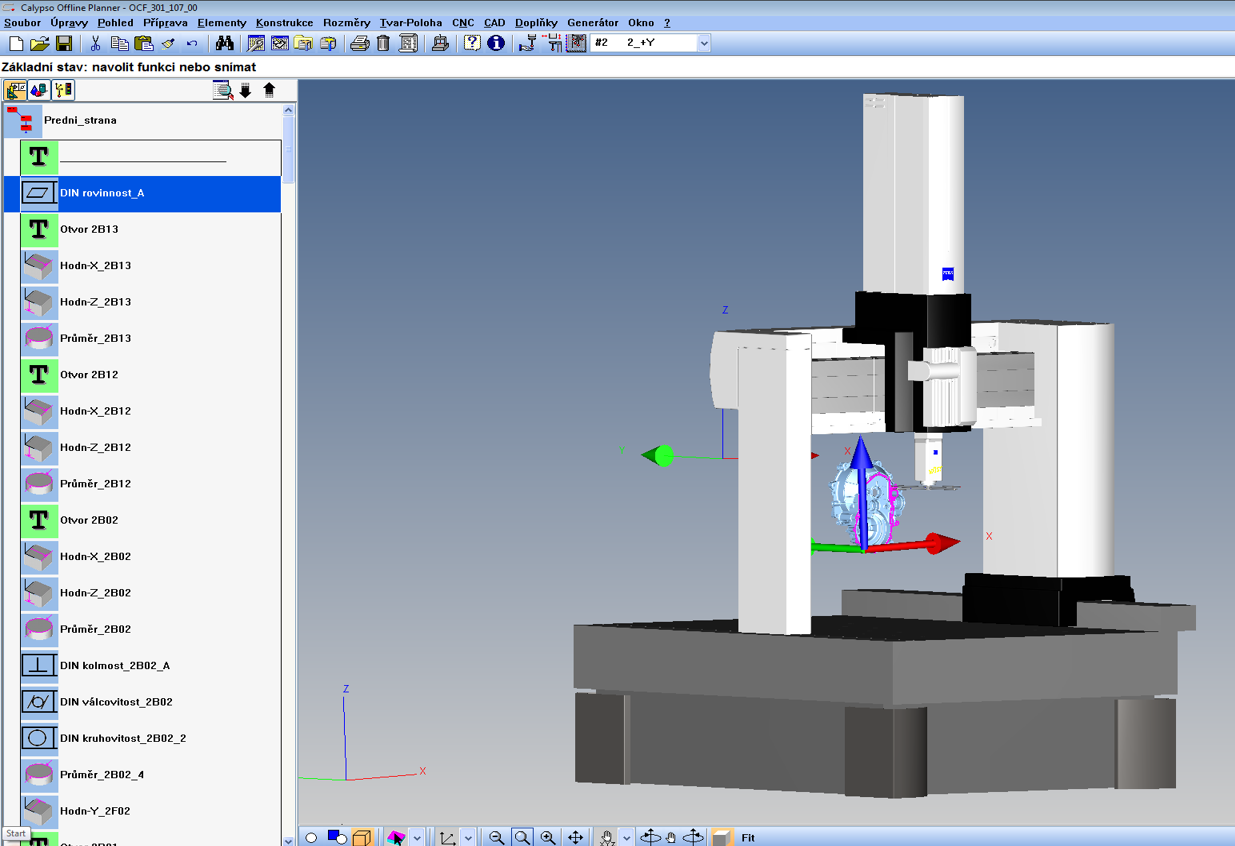The width and height of the screenshot is (1235, 846).
Task: Click the feature list scroll-up arrow
Action: coord(289,110)
